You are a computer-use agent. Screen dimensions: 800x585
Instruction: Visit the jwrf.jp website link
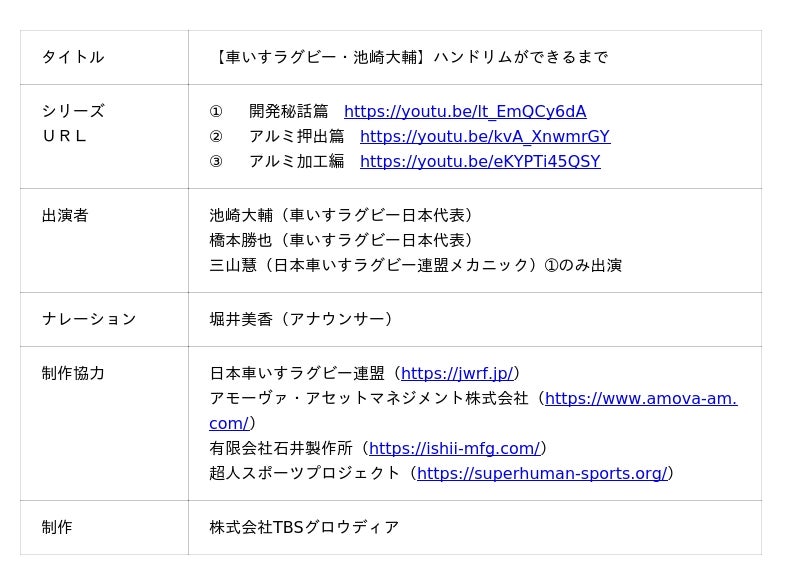click(x=457, y=374)
